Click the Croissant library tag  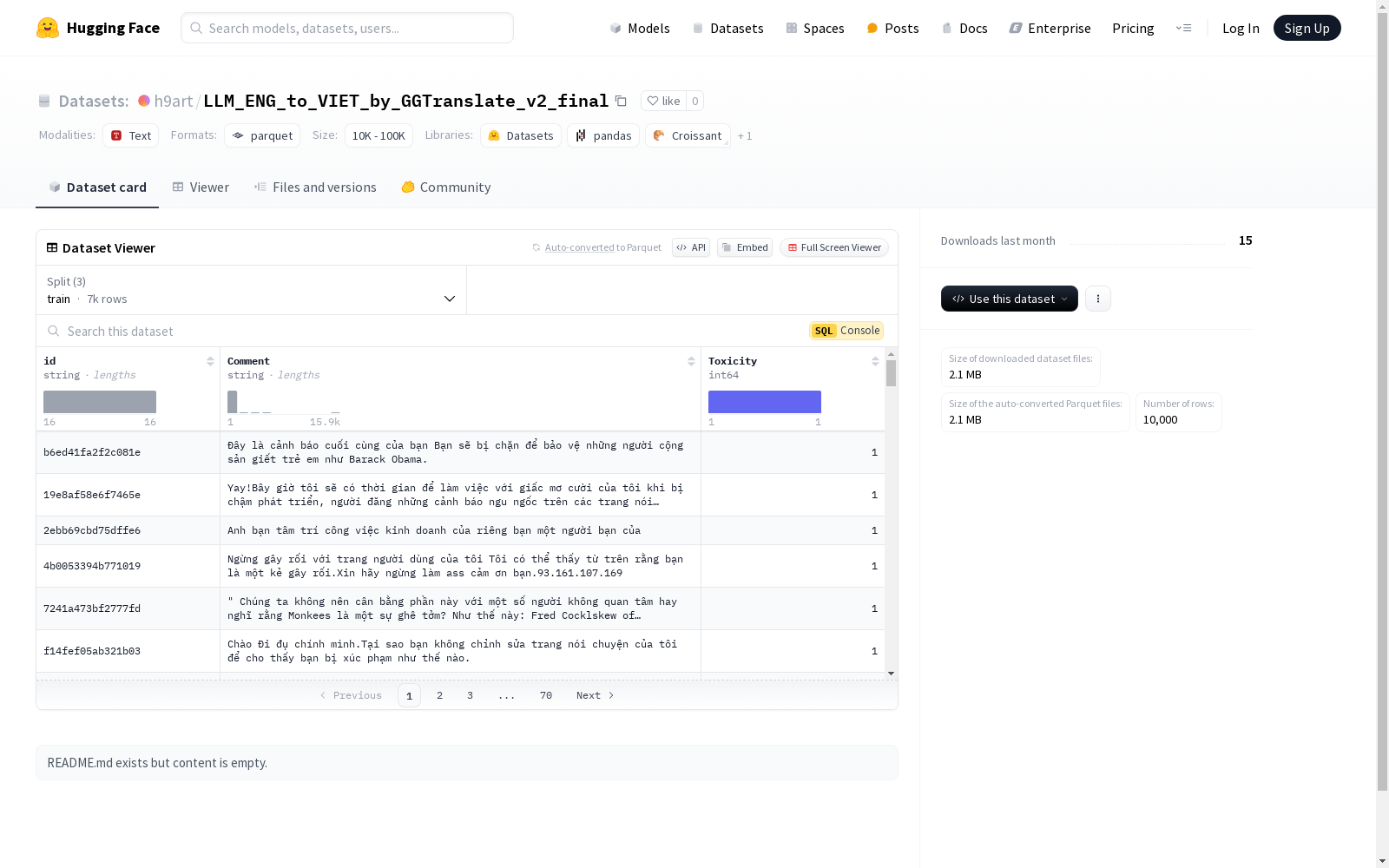[688, 135]
